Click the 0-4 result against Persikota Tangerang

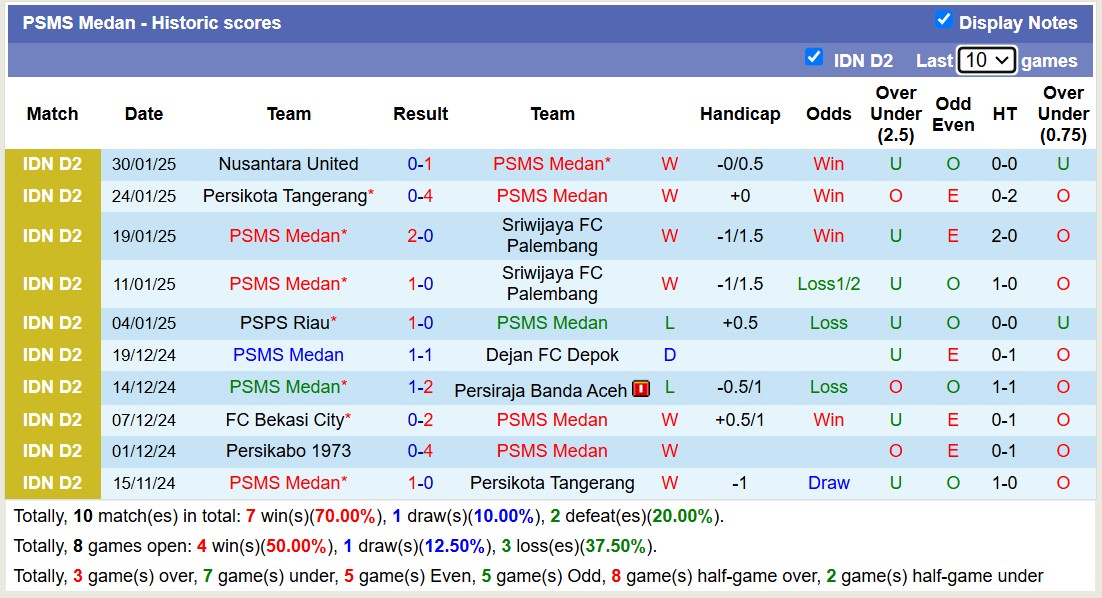pyautogui.click(x=420, y=196)
